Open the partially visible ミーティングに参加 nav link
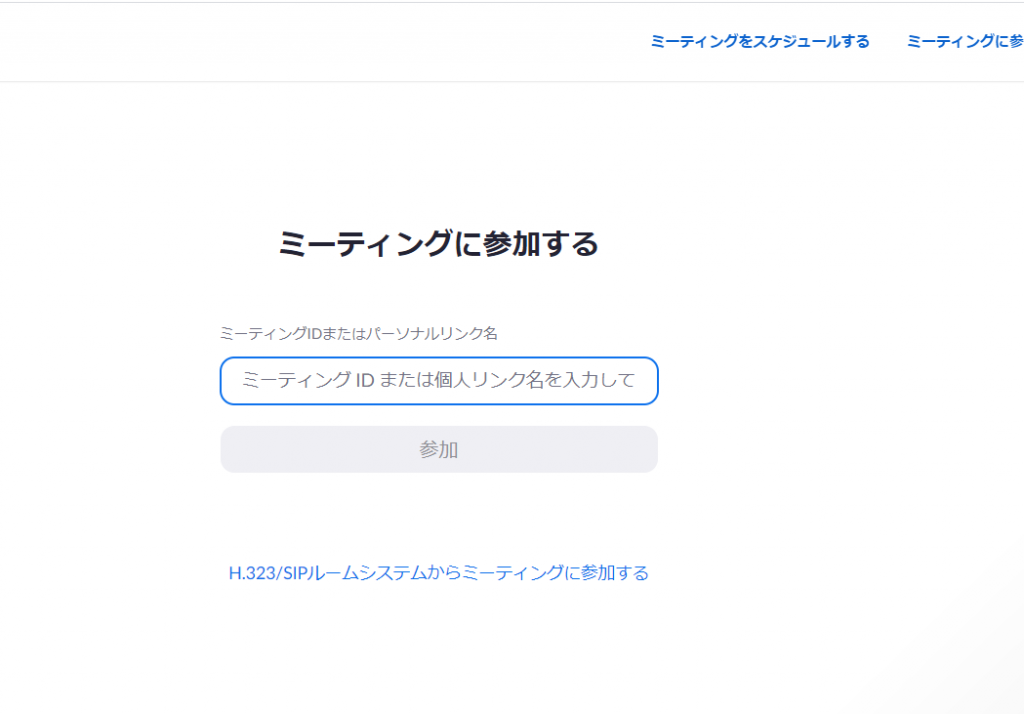 [965, 41]
